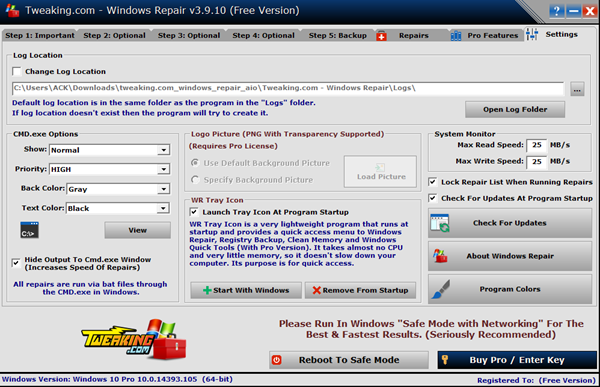The height and width of the screenshot is (387, 600).
Task: Click Start With Windows button
Action: (246, 290)
